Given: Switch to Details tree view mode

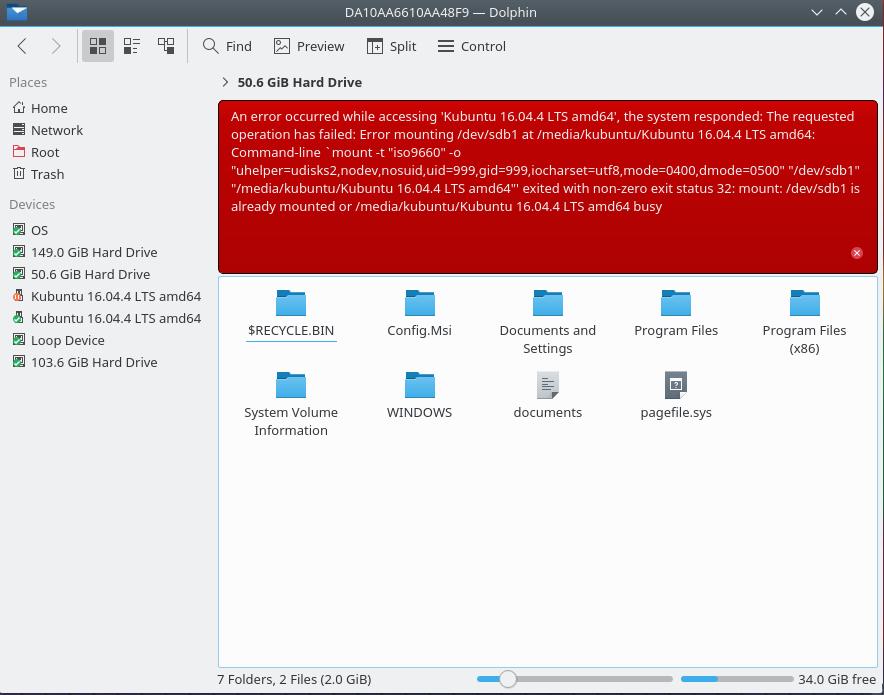Looking at the screenshot, I should coord(166,46).
